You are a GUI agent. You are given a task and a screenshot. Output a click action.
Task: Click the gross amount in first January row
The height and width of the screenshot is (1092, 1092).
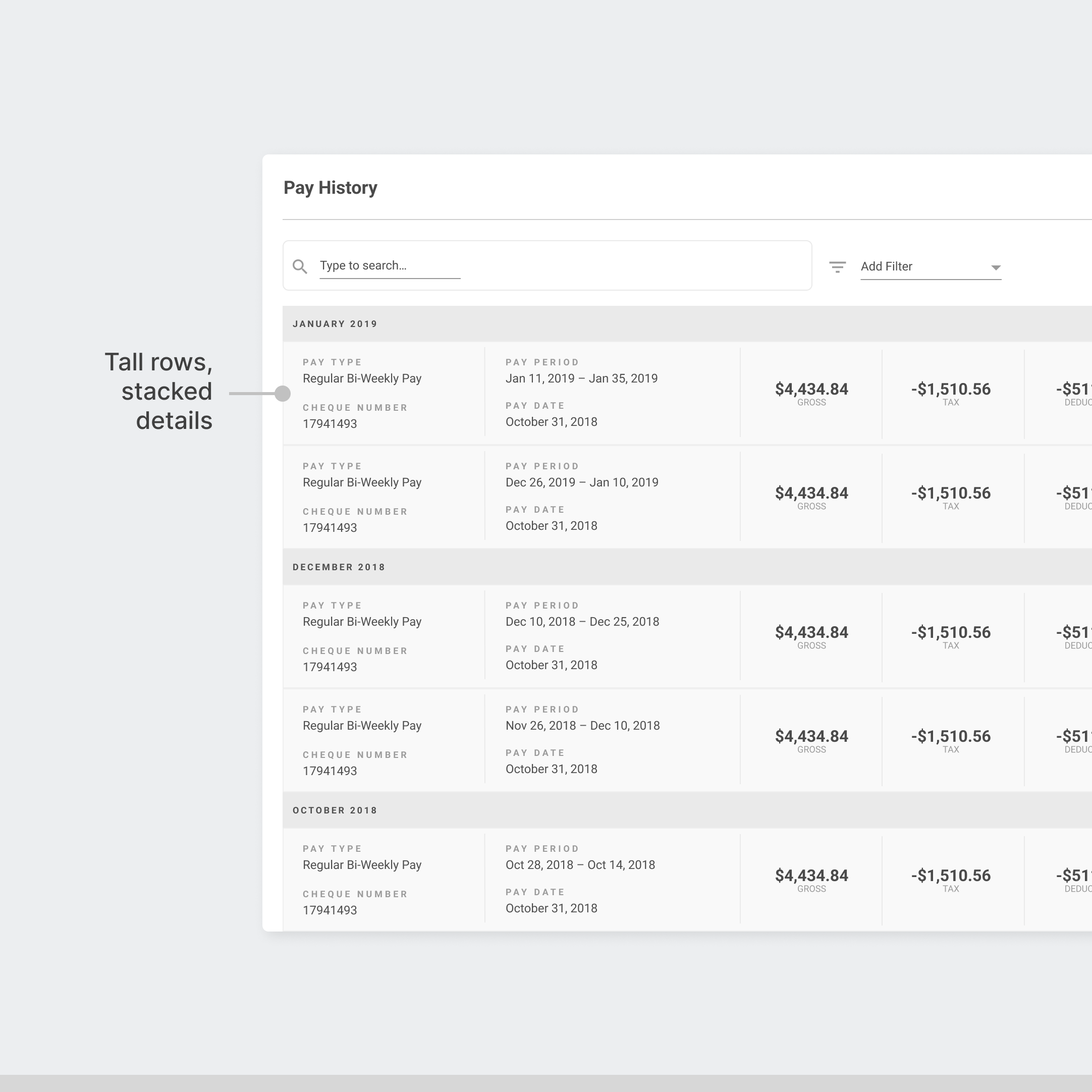(x=811, y=390)
